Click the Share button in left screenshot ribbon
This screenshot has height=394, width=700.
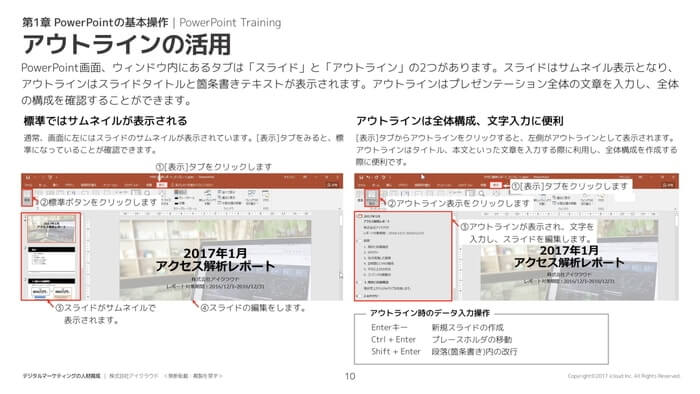click(333, 184)
